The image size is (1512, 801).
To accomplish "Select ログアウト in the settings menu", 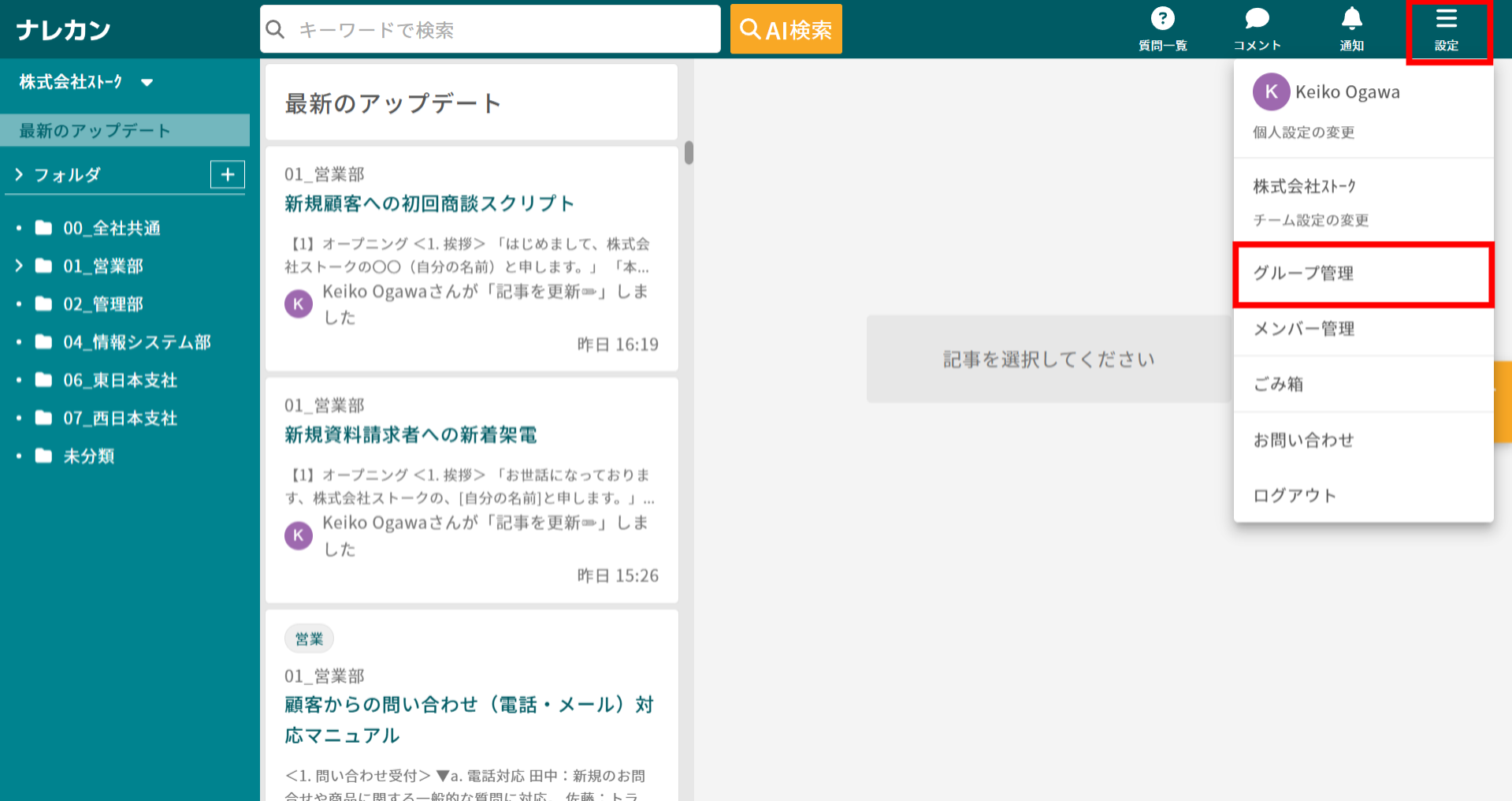I will coord(1363,495).
